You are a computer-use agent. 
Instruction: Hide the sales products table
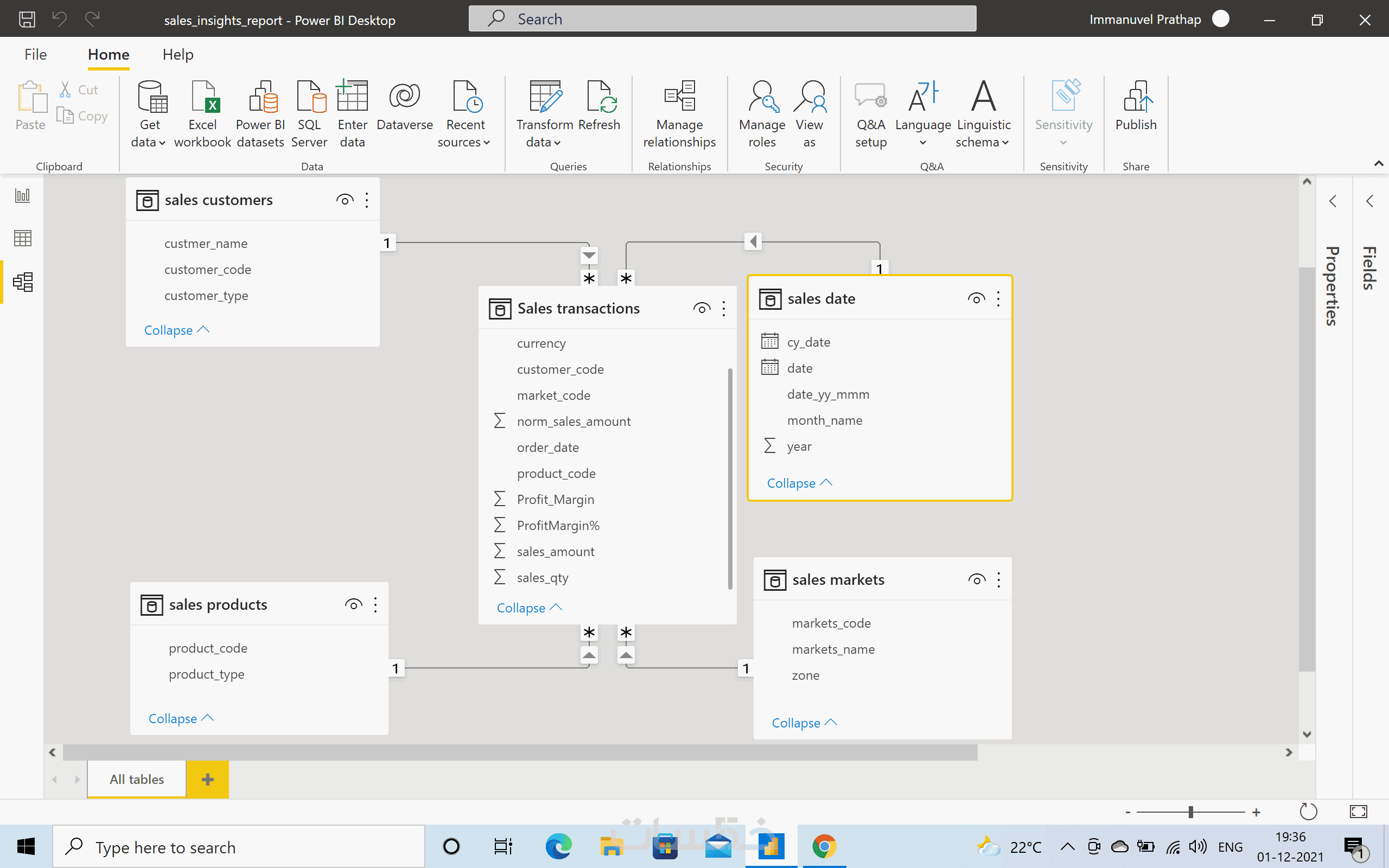click(354, 604)
